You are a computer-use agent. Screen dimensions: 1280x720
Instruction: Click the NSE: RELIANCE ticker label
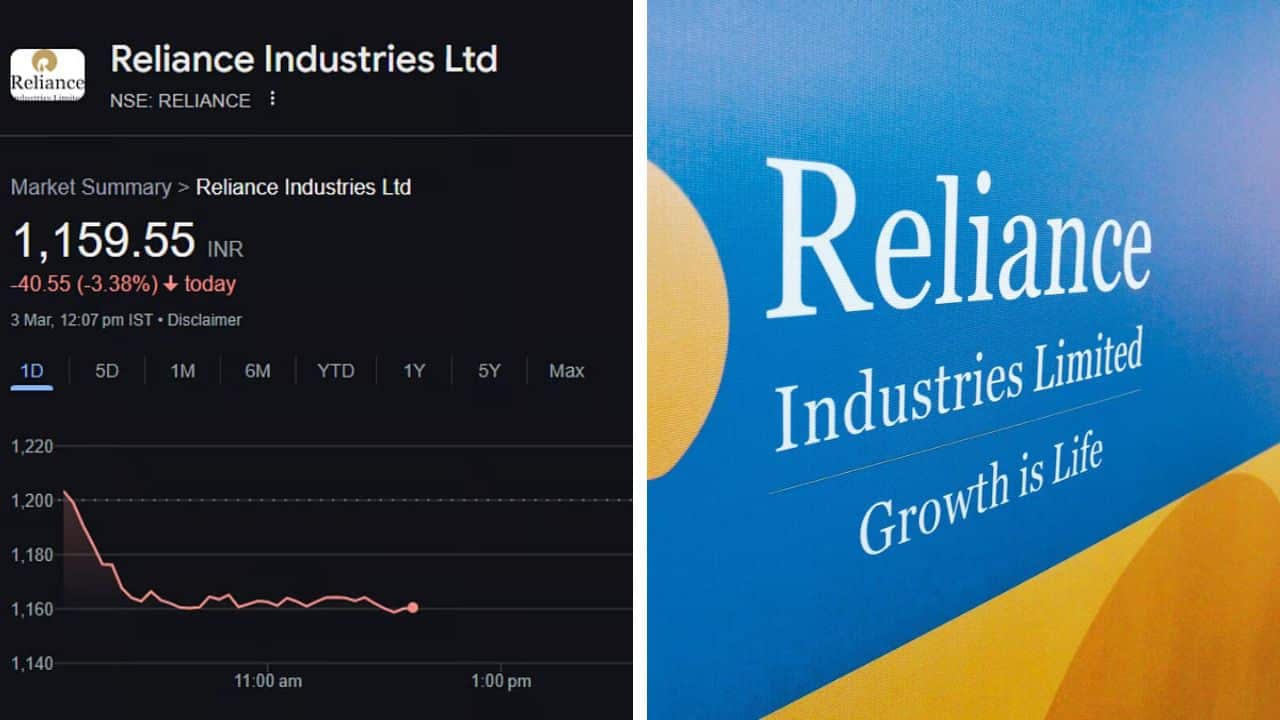tap(182, 100)
